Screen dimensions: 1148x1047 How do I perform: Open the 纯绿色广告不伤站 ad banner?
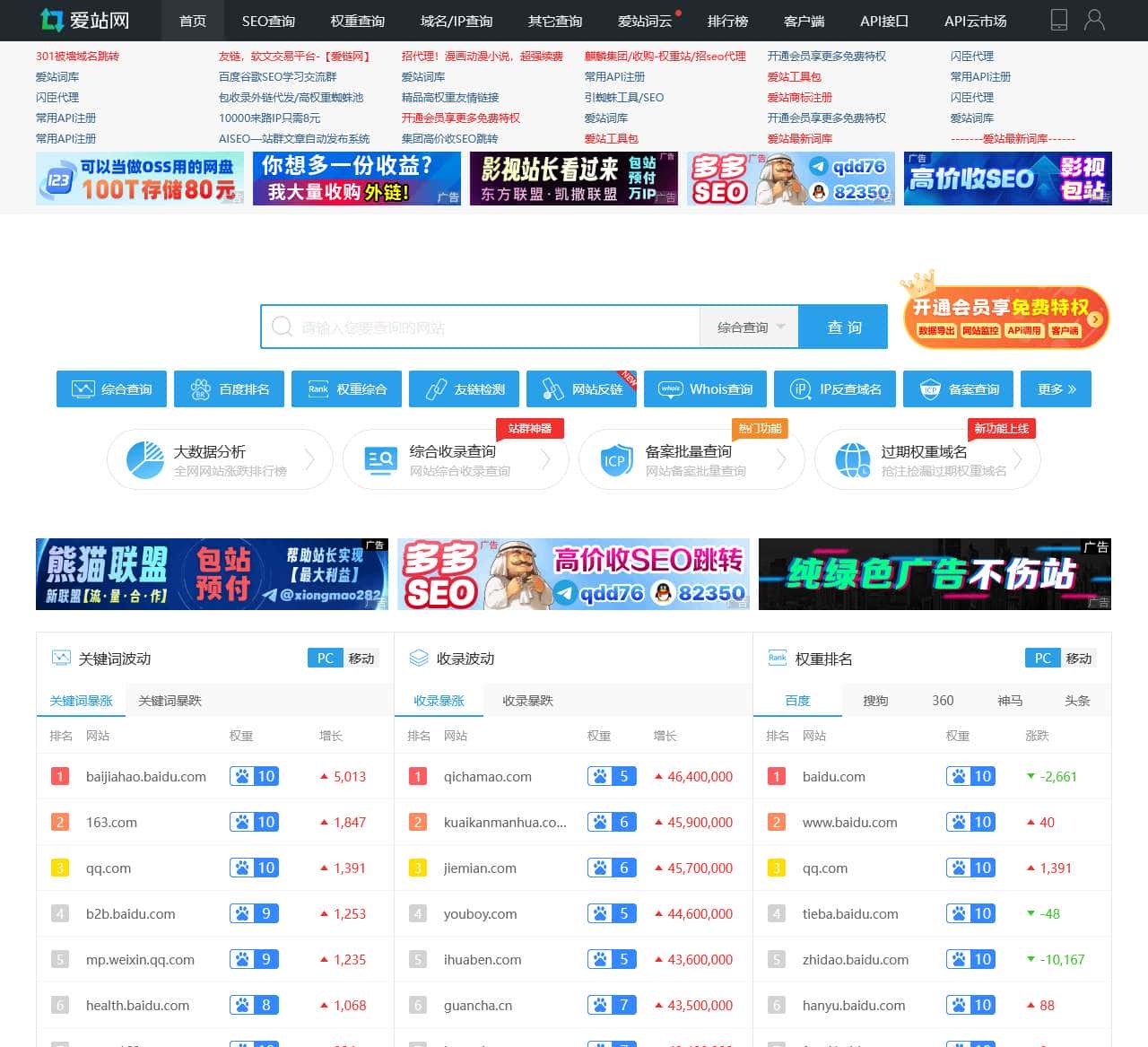(x=935, y=574)
